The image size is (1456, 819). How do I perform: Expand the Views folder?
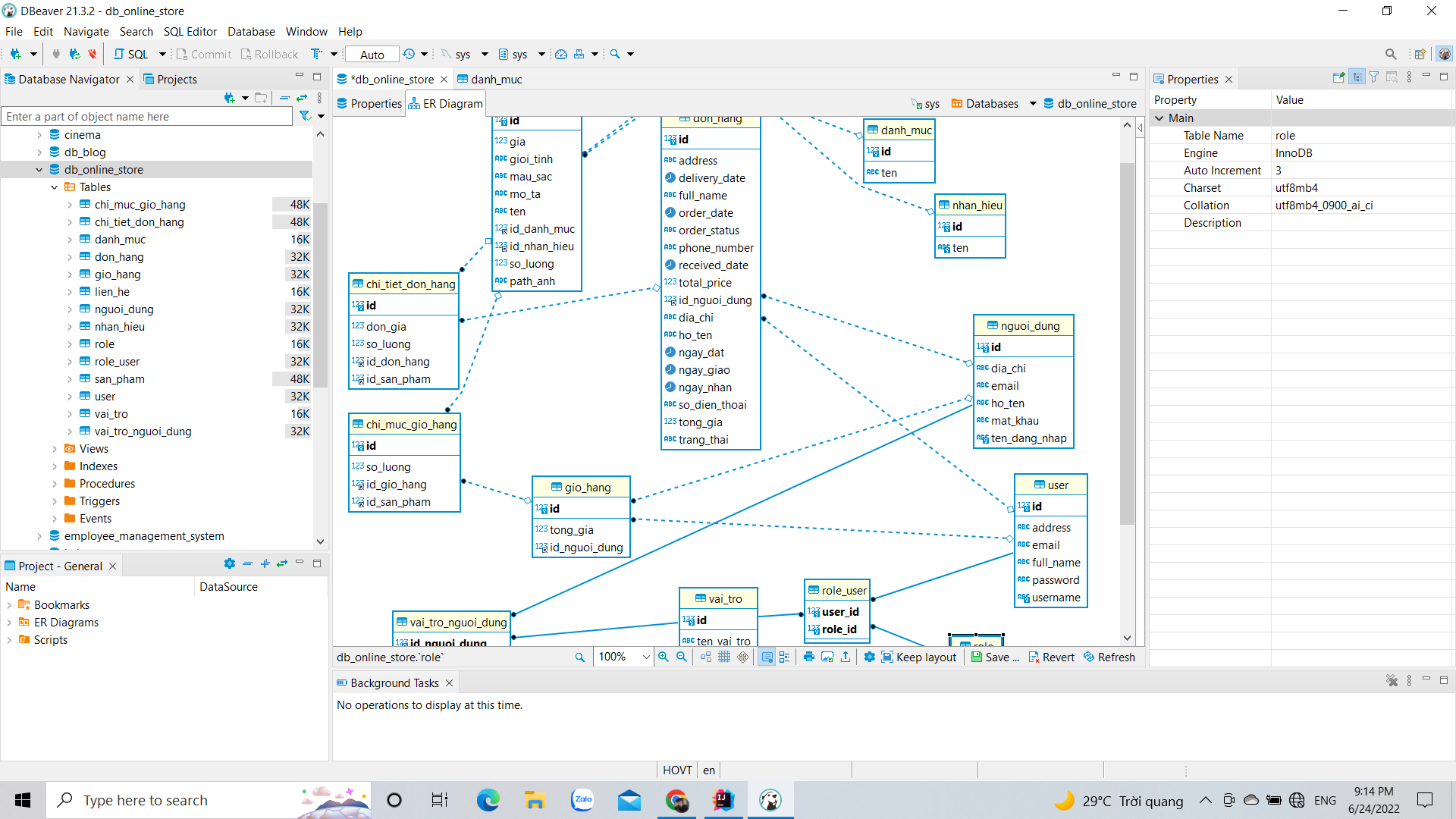click(55, 449)
